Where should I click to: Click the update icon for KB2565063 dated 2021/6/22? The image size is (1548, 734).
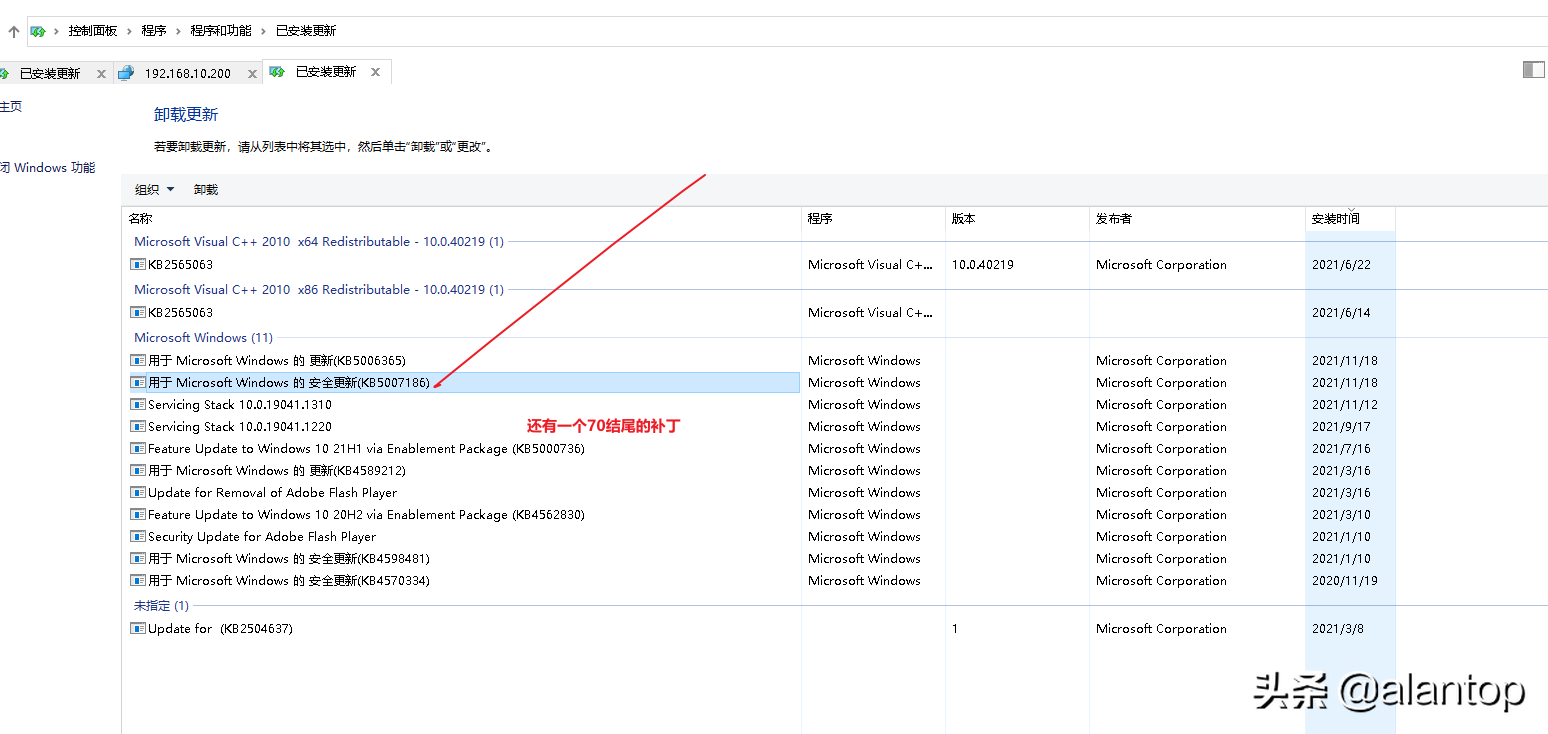[138, 265]
